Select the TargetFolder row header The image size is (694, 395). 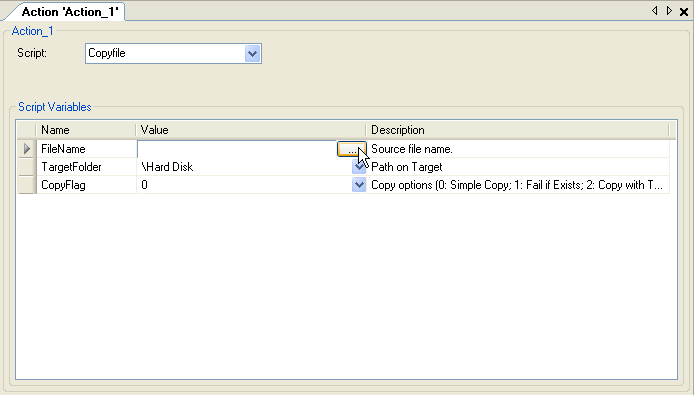point(27,167)
